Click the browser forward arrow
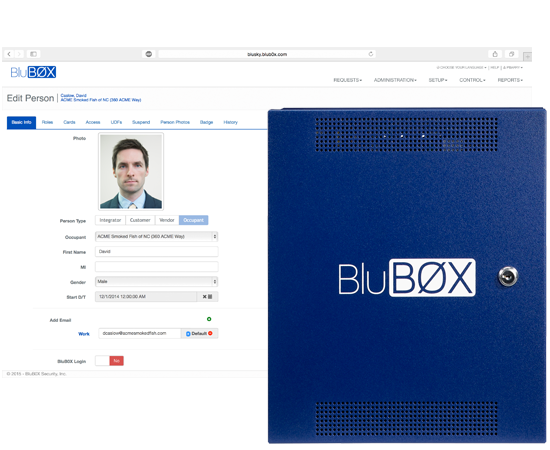Image resolution: width=550 pixels, height=450 pixels. (19, 54)
